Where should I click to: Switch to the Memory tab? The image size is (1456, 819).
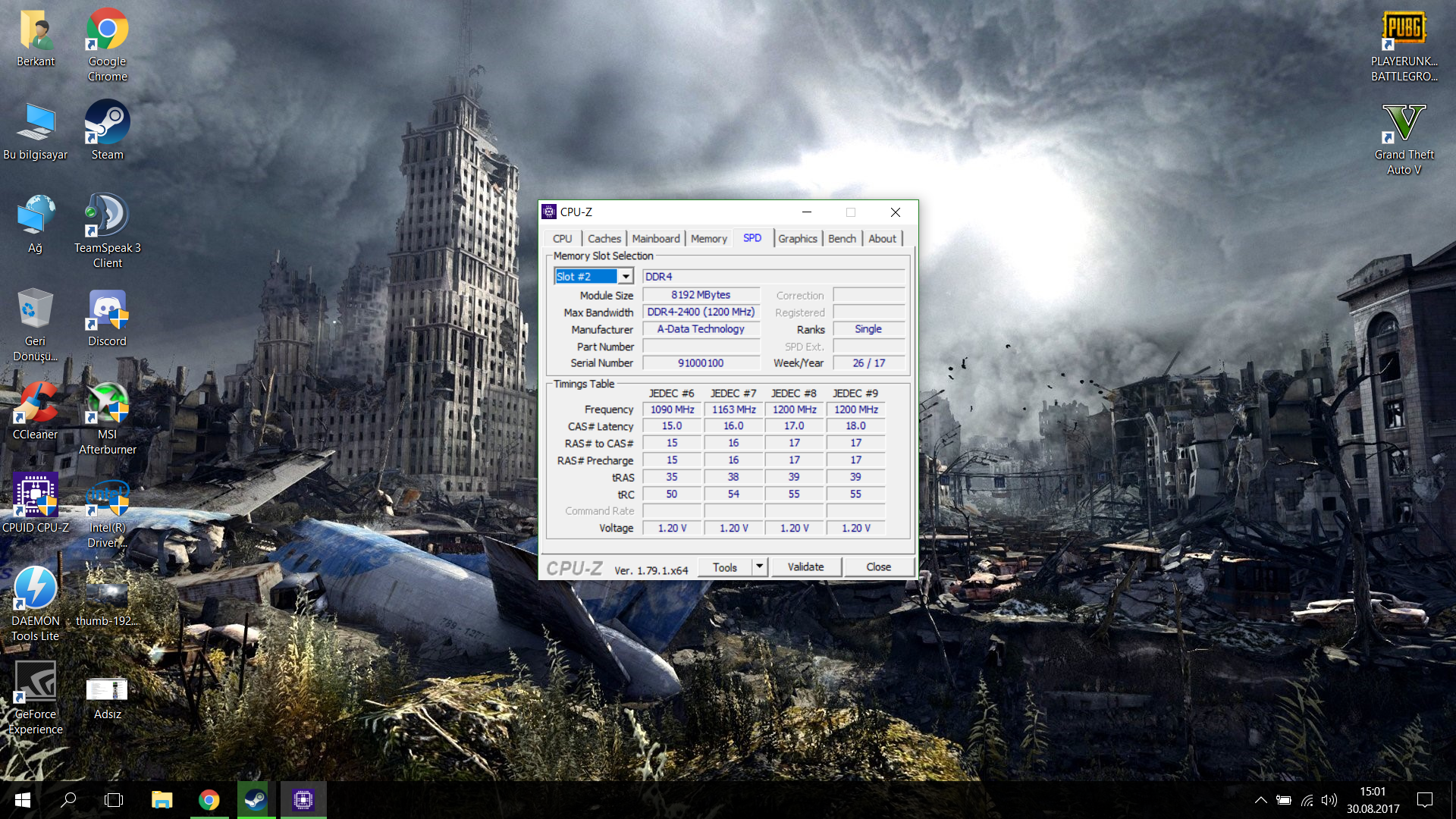click(x=708, y=238)
